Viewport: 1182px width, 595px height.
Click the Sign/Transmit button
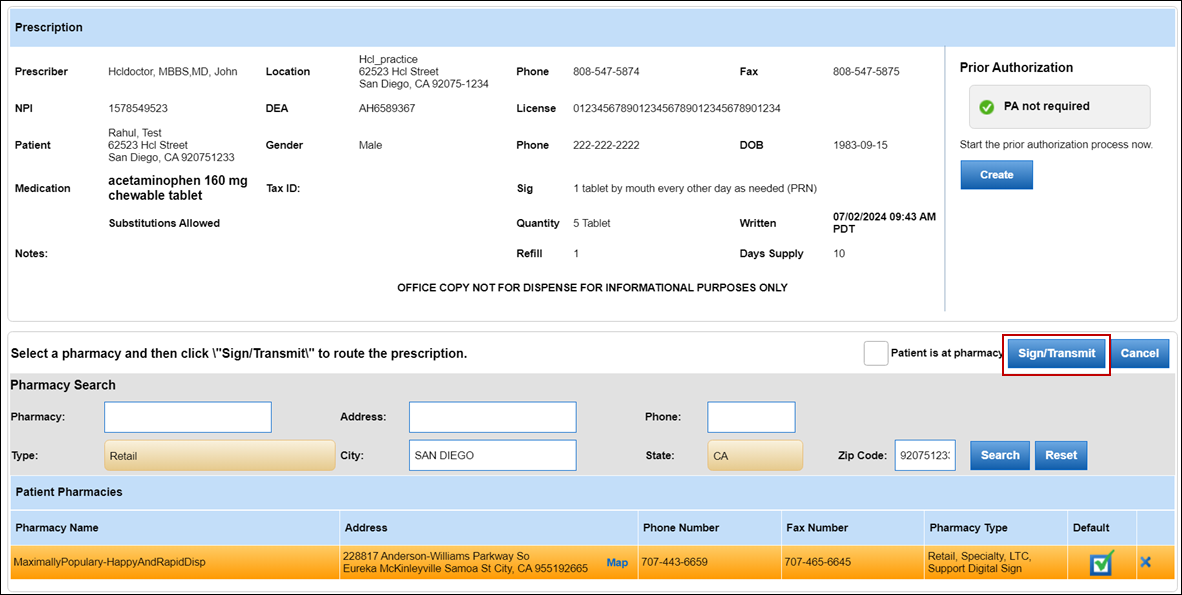pyautogui.click(x=1056, y=353)
